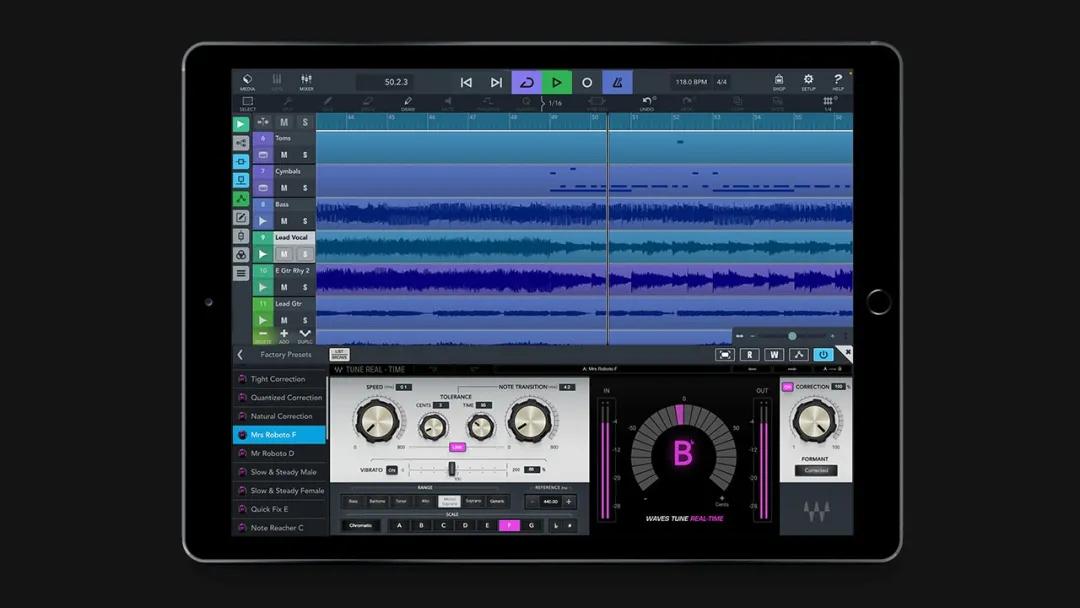Jump to the next locator
The width and height of the screenshot is (1080, 608).
click(x=496, y=83)
